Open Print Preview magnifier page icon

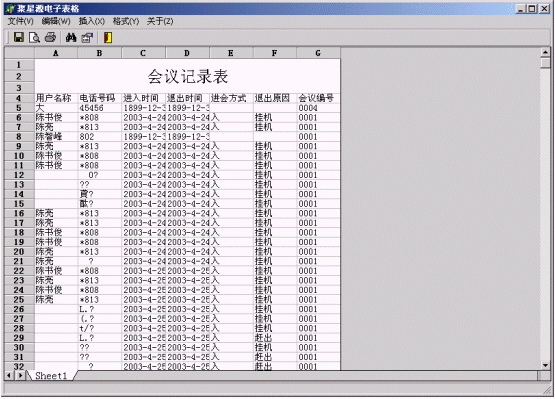tap(34, 37)
